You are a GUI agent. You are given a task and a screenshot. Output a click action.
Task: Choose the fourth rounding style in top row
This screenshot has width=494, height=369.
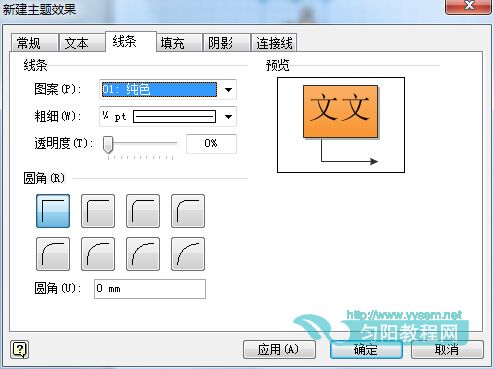(x=188, y=211)
